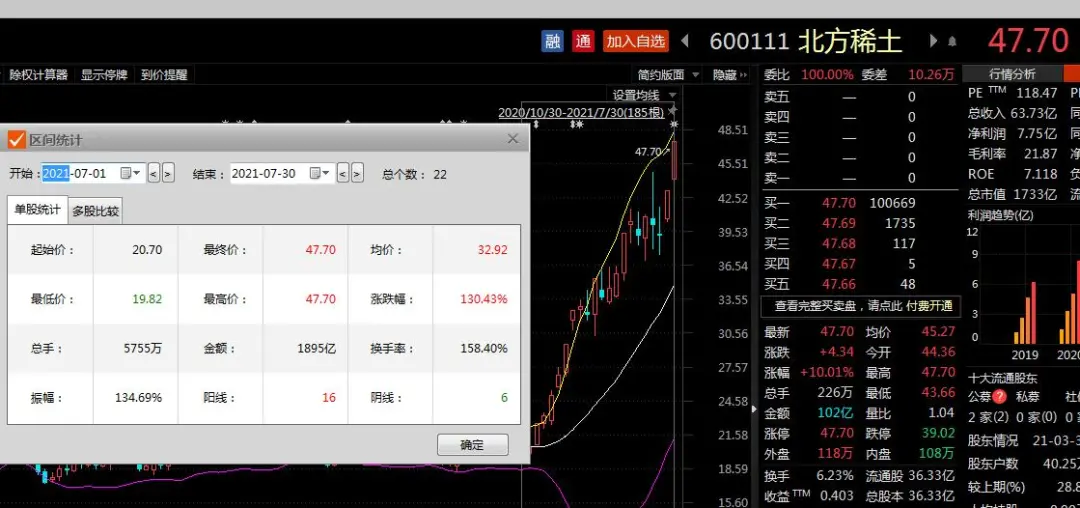Click the 买二 price 47.69

pos(839,223)
